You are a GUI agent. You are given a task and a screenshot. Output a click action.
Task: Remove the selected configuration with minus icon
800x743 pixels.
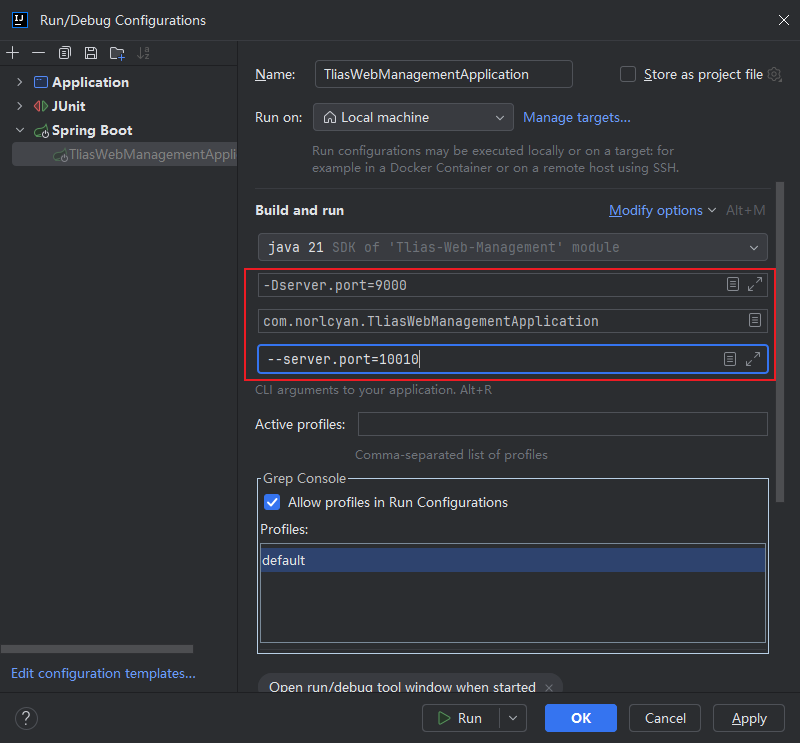tap(38, 53)
